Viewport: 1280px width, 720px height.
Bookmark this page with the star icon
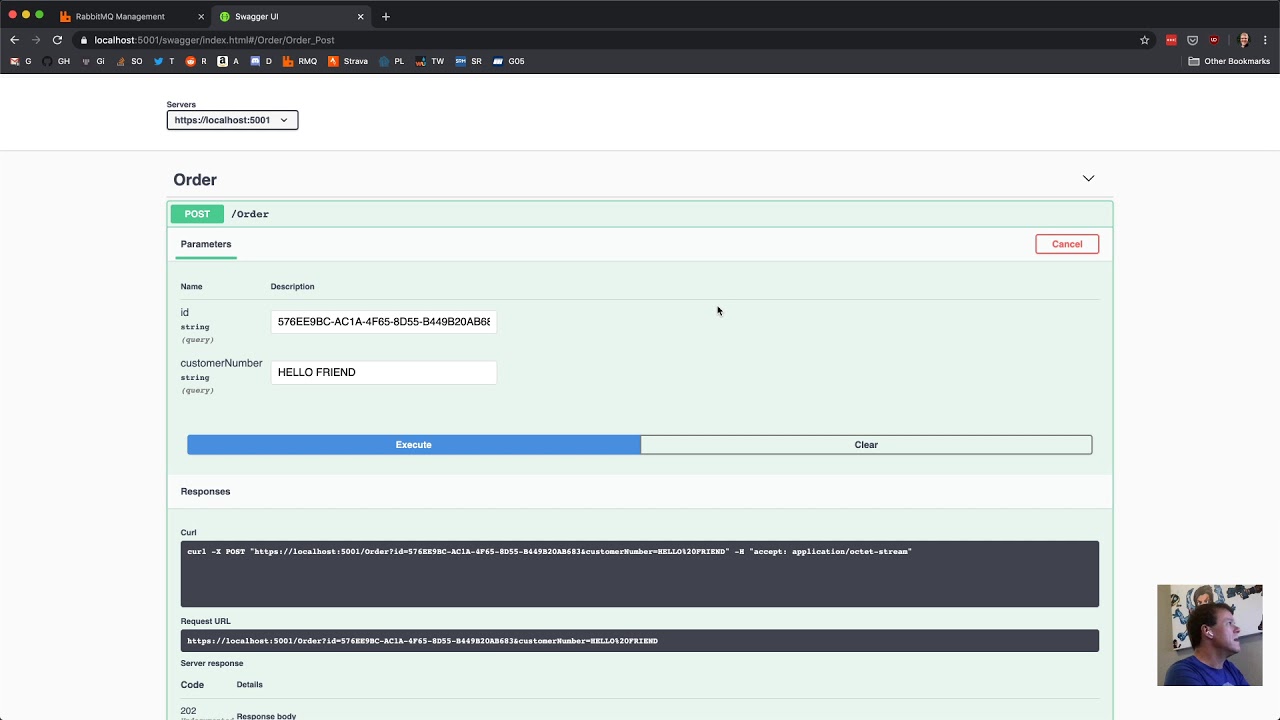coord(1145,40)
